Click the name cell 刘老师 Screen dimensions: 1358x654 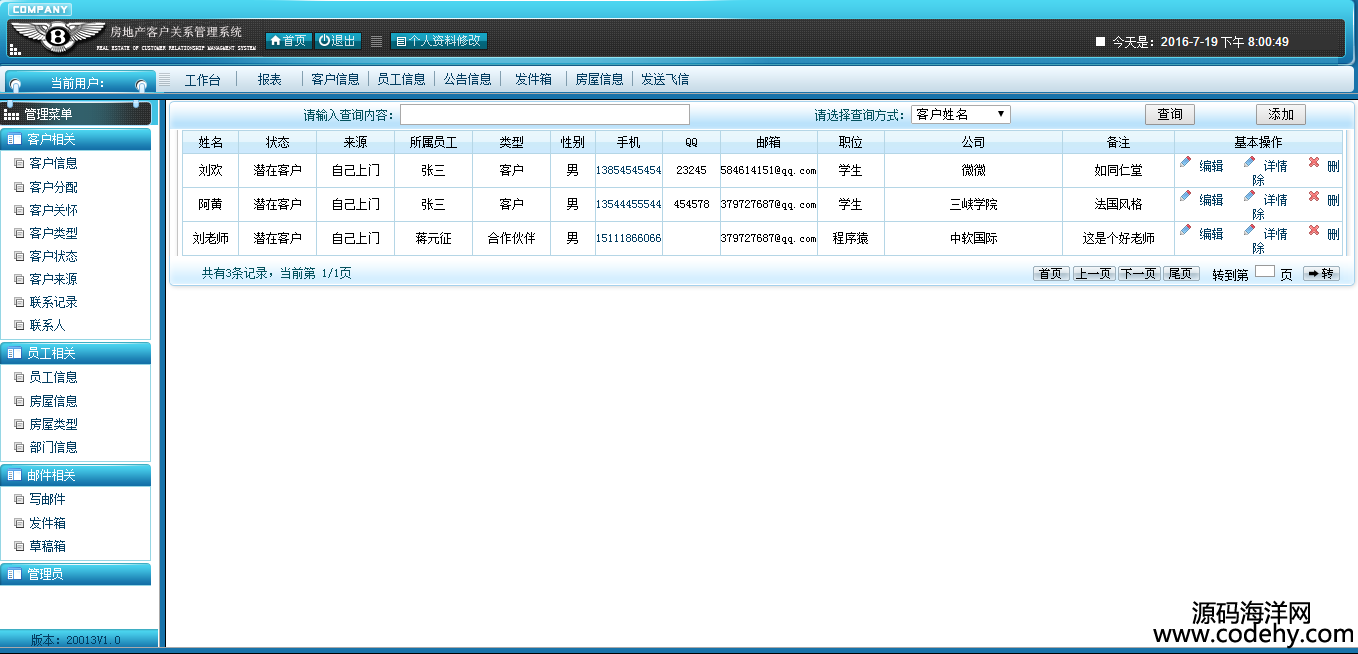[210, 239]
